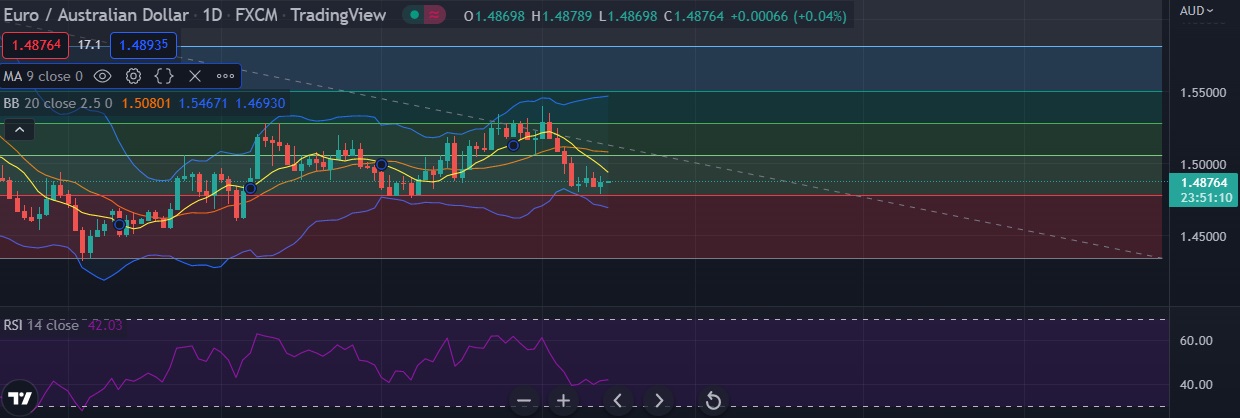Move the chart right with the arrow
The height and width of the screenshot is (418, 1240).
point(658,401)
